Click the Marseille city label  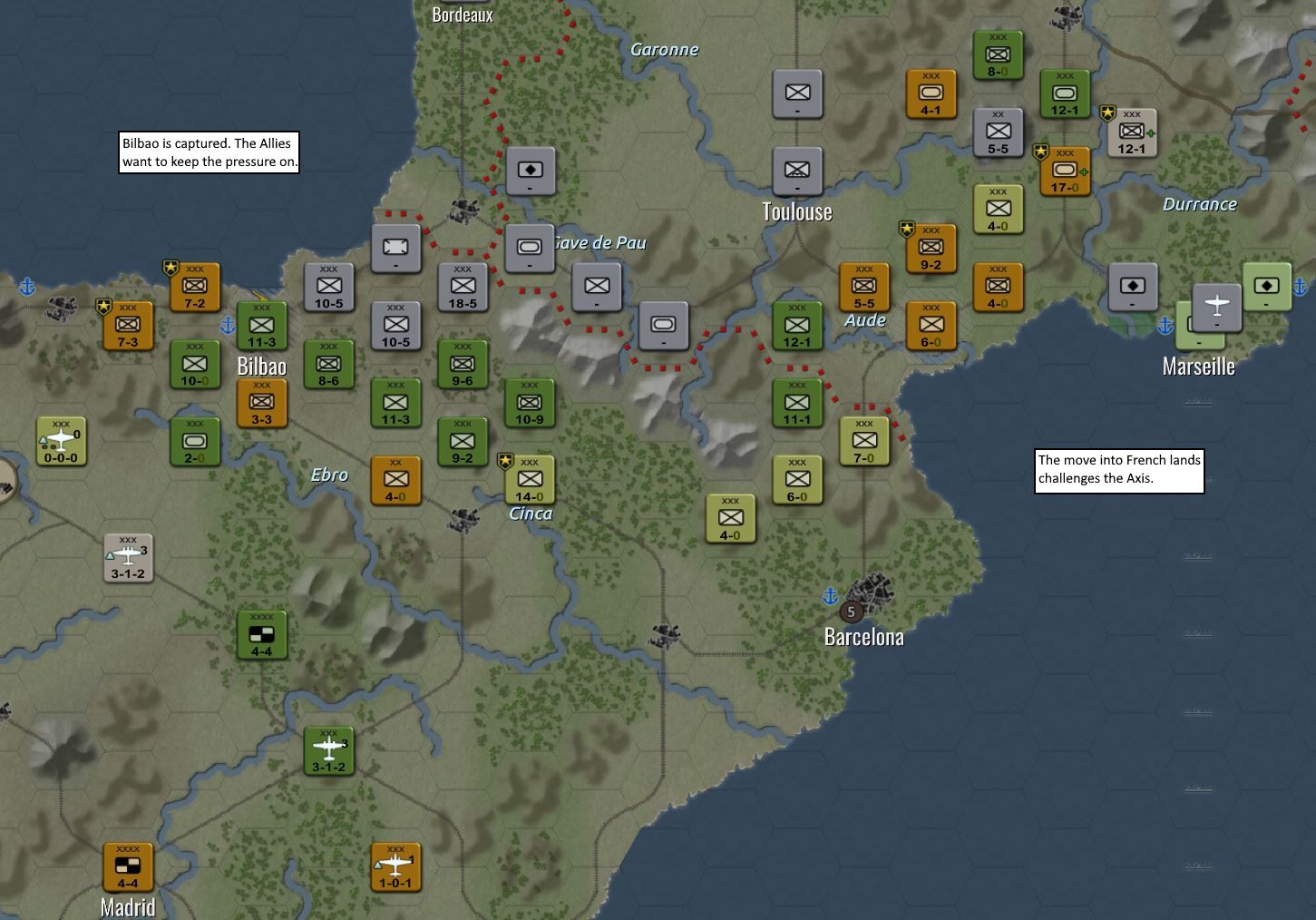[x=1199, y=367]
